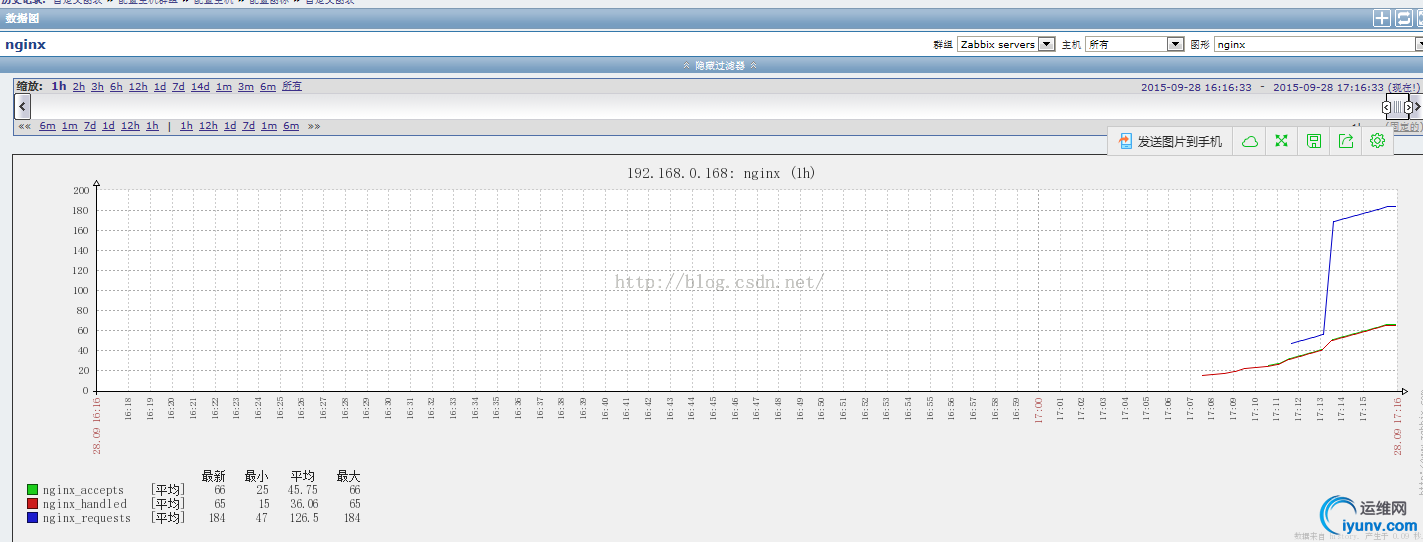Click the «« jump-back arrows
Viewport: 1423px width, 542px height.
[x=25, y=126]
